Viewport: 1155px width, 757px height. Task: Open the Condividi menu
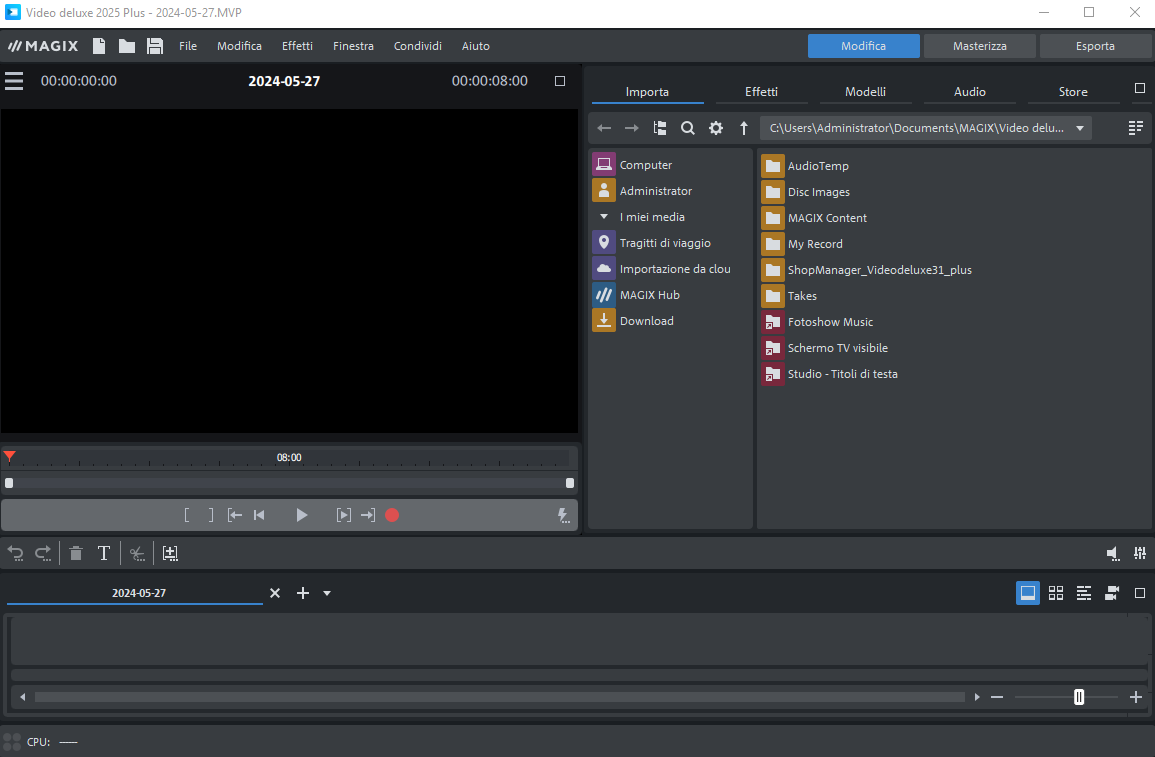[418, 46]
